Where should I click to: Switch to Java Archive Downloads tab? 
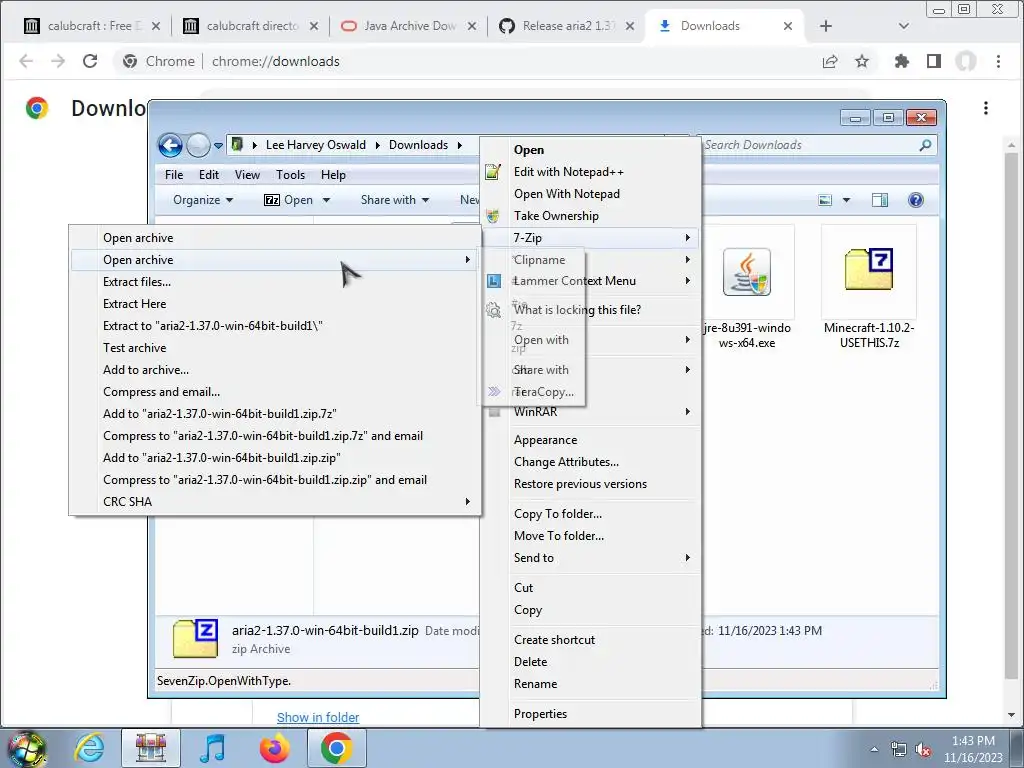(x=408, y=26)
